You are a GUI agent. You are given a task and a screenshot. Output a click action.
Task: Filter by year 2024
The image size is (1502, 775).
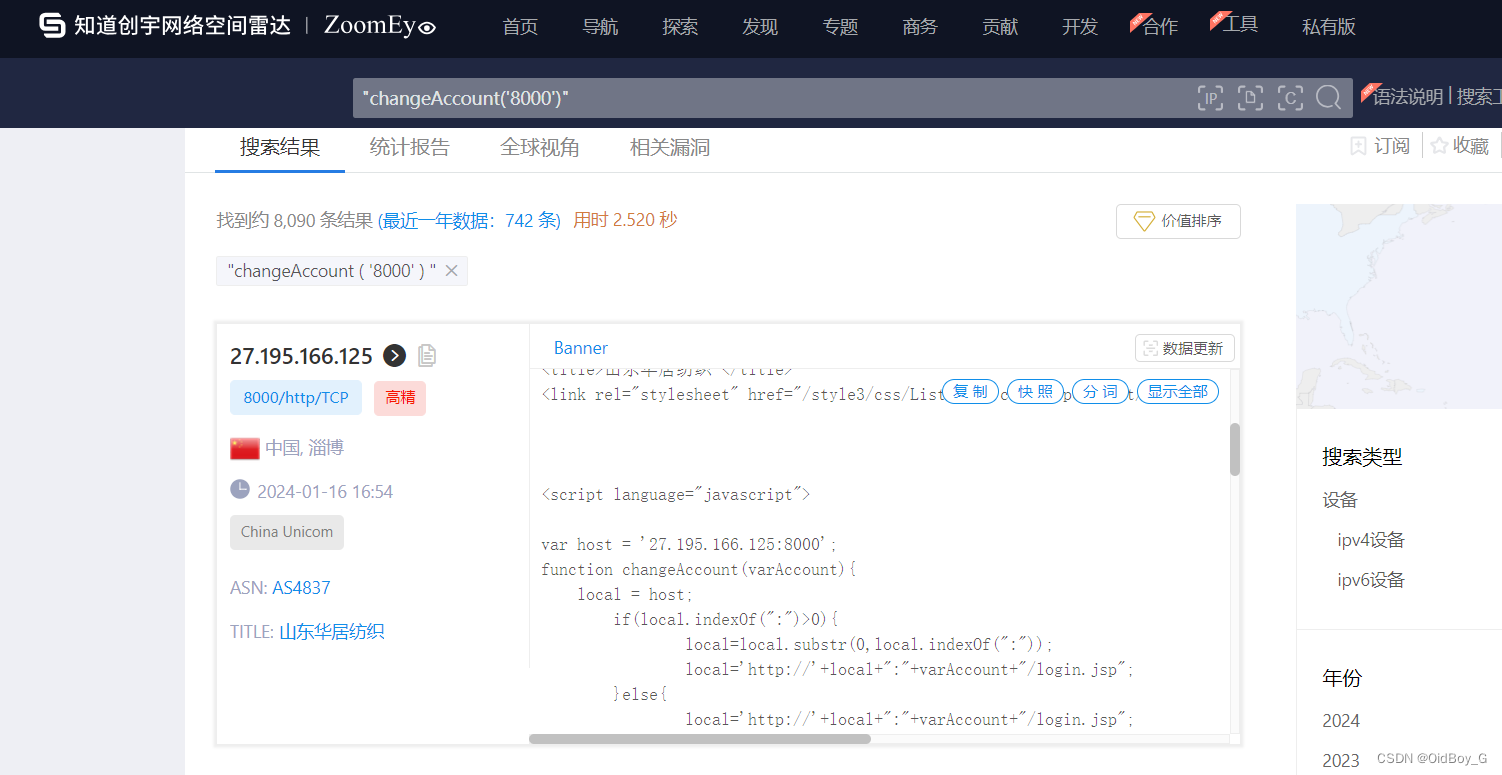click(x=1341, y=721)
